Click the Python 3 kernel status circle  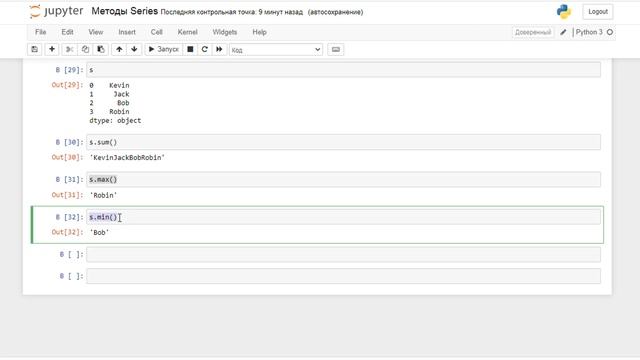(x=610, y=32)
